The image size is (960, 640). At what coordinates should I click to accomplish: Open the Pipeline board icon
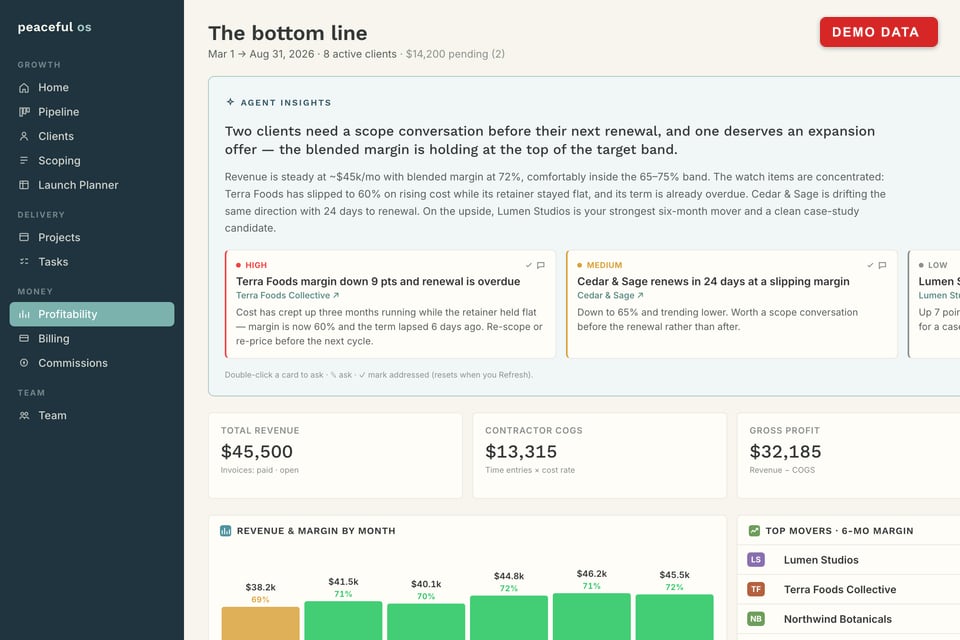(24, 112)
